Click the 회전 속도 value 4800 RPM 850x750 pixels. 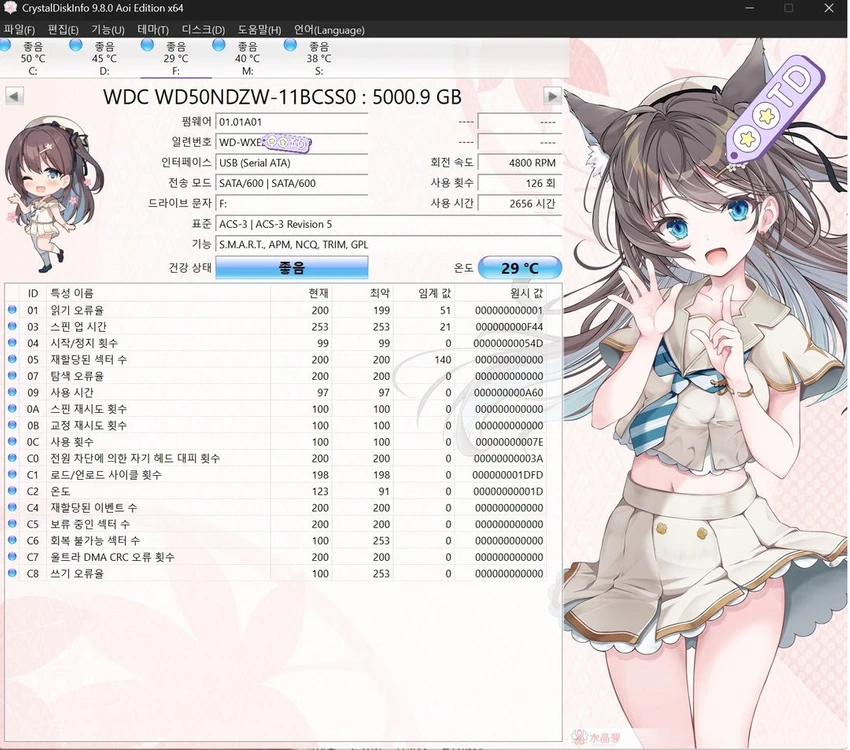(519, 163)
